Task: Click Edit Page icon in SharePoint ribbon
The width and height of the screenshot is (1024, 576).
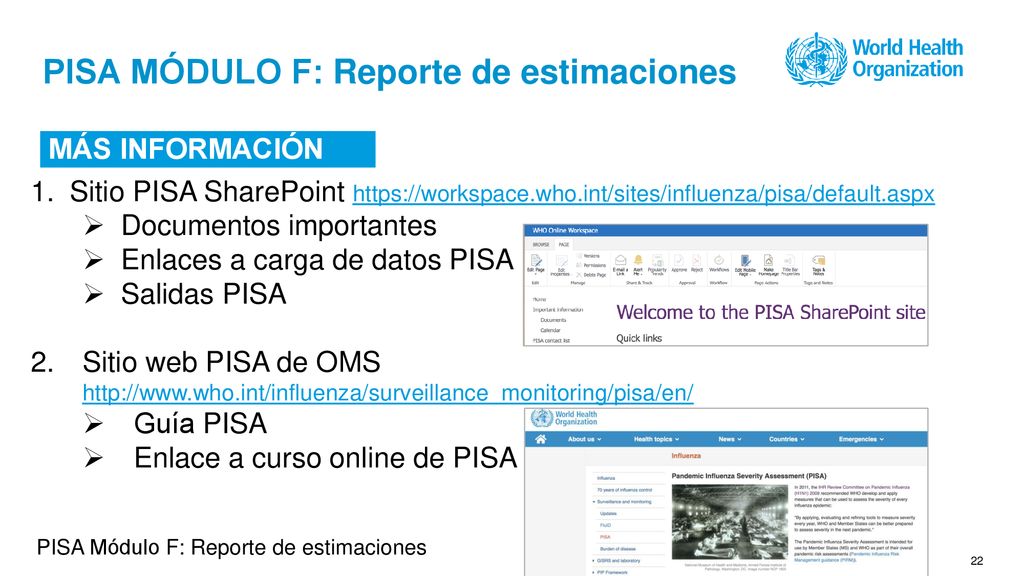Action: pyautogui.click(x=536, y=261)
